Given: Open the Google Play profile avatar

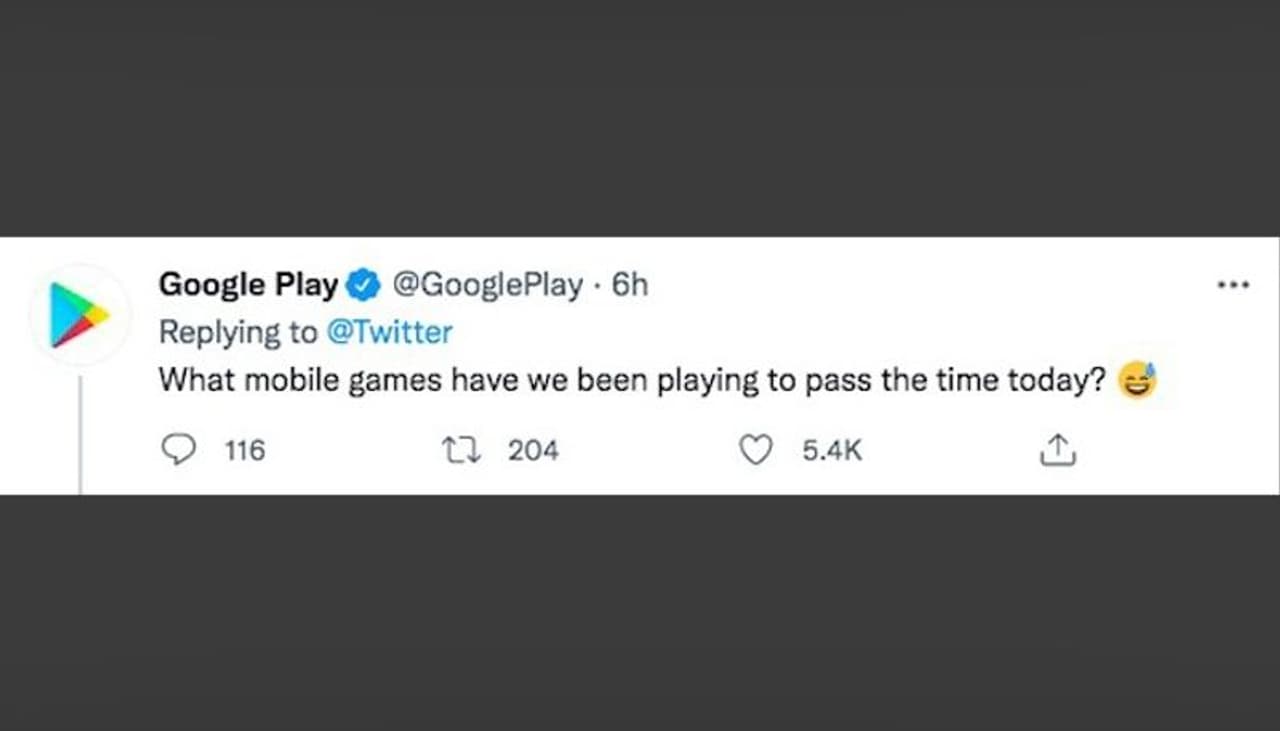Looking at the screenshot, I should pos(80,314).
